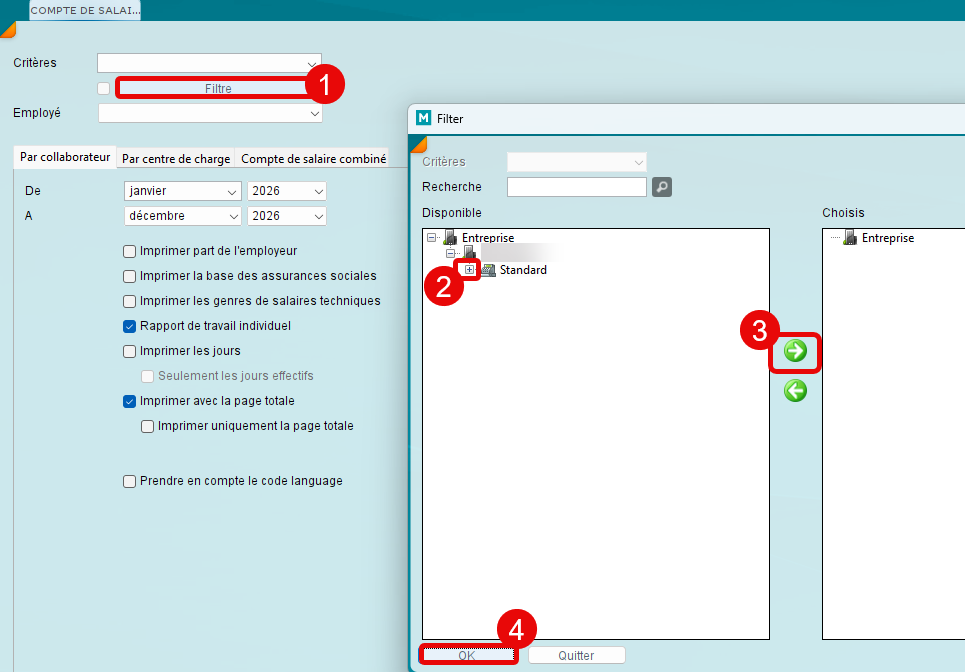Open the Employé dropdown list

click(210, 114)
